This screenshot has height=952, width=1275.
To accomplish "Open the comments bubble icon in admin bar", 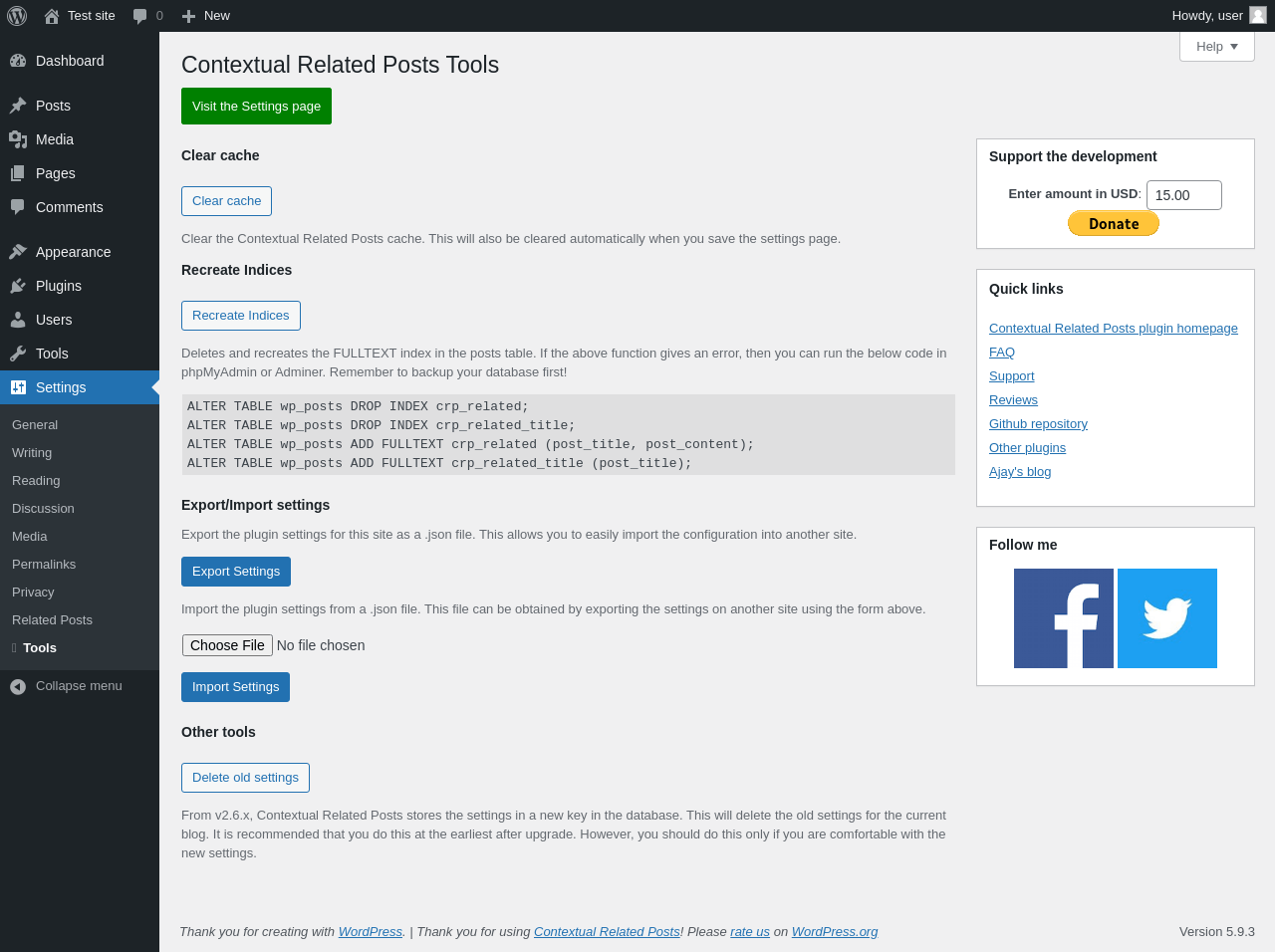I will coord(140,16).
